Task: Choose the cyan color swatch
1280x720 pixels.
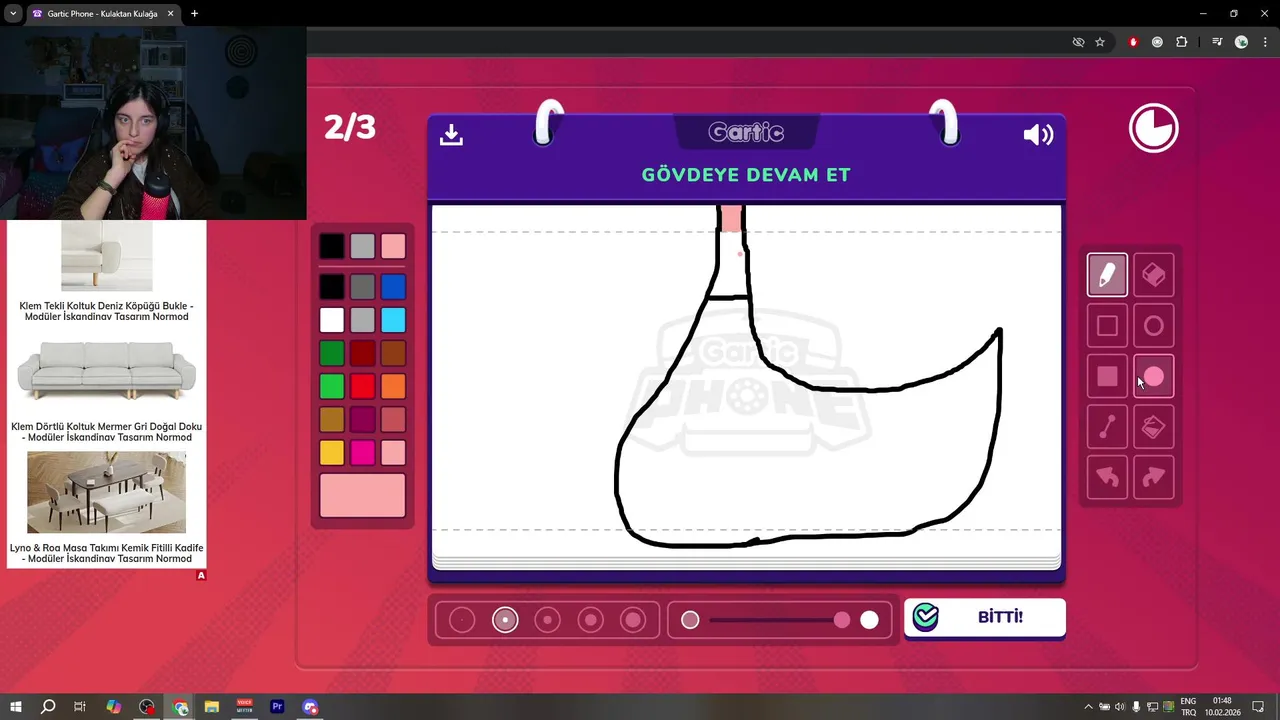Action: (393, 320)
